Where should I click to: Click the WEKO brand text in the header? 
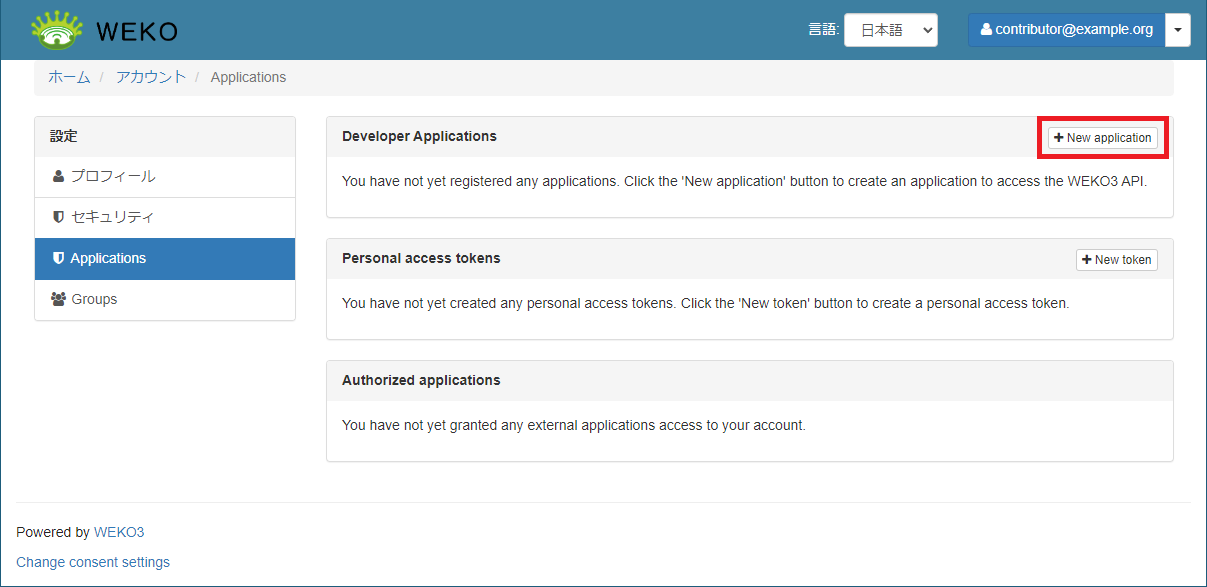pos(137,31)
